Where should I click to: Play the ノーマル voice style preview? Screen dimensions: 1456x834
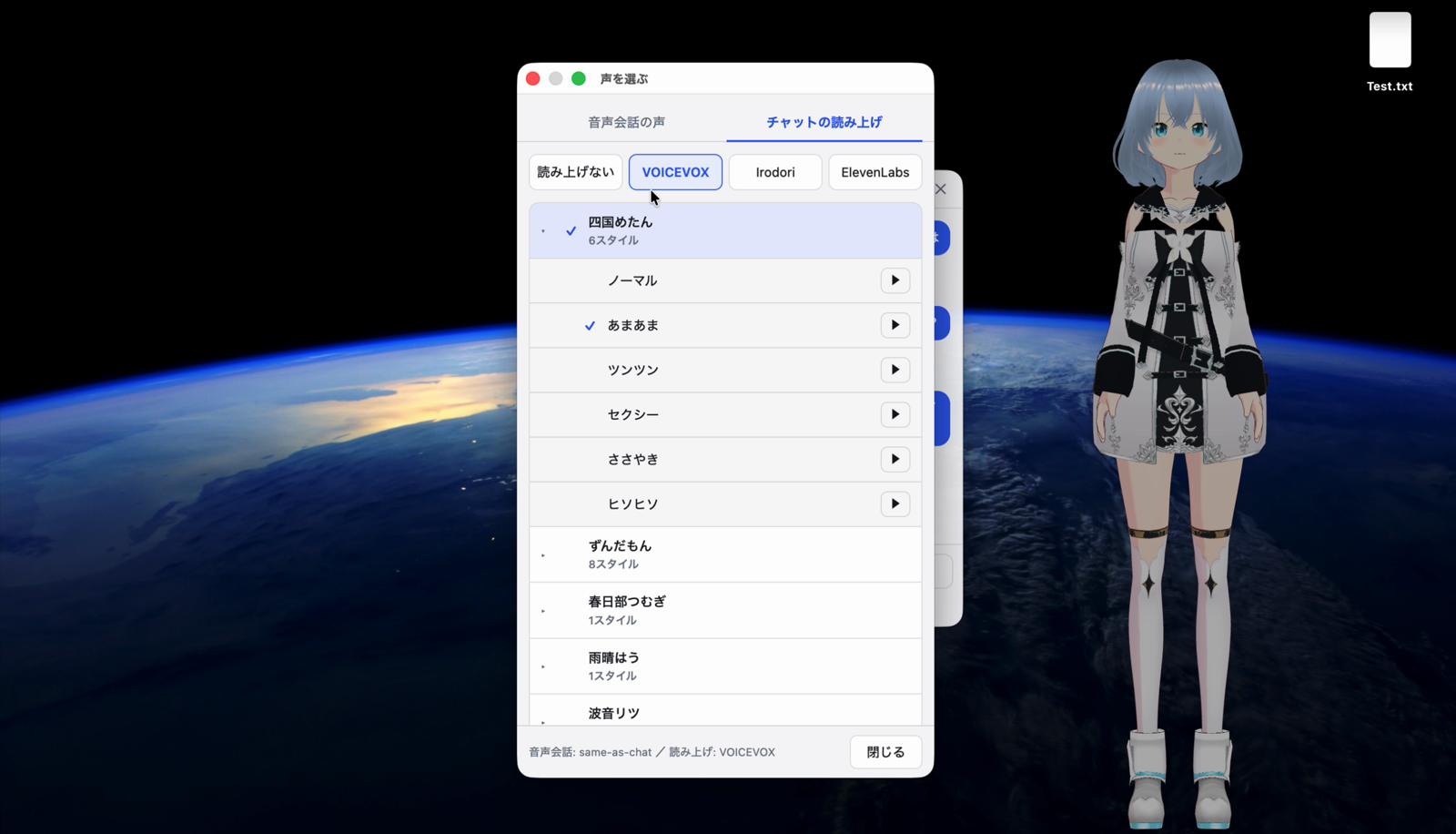(895, 280)
